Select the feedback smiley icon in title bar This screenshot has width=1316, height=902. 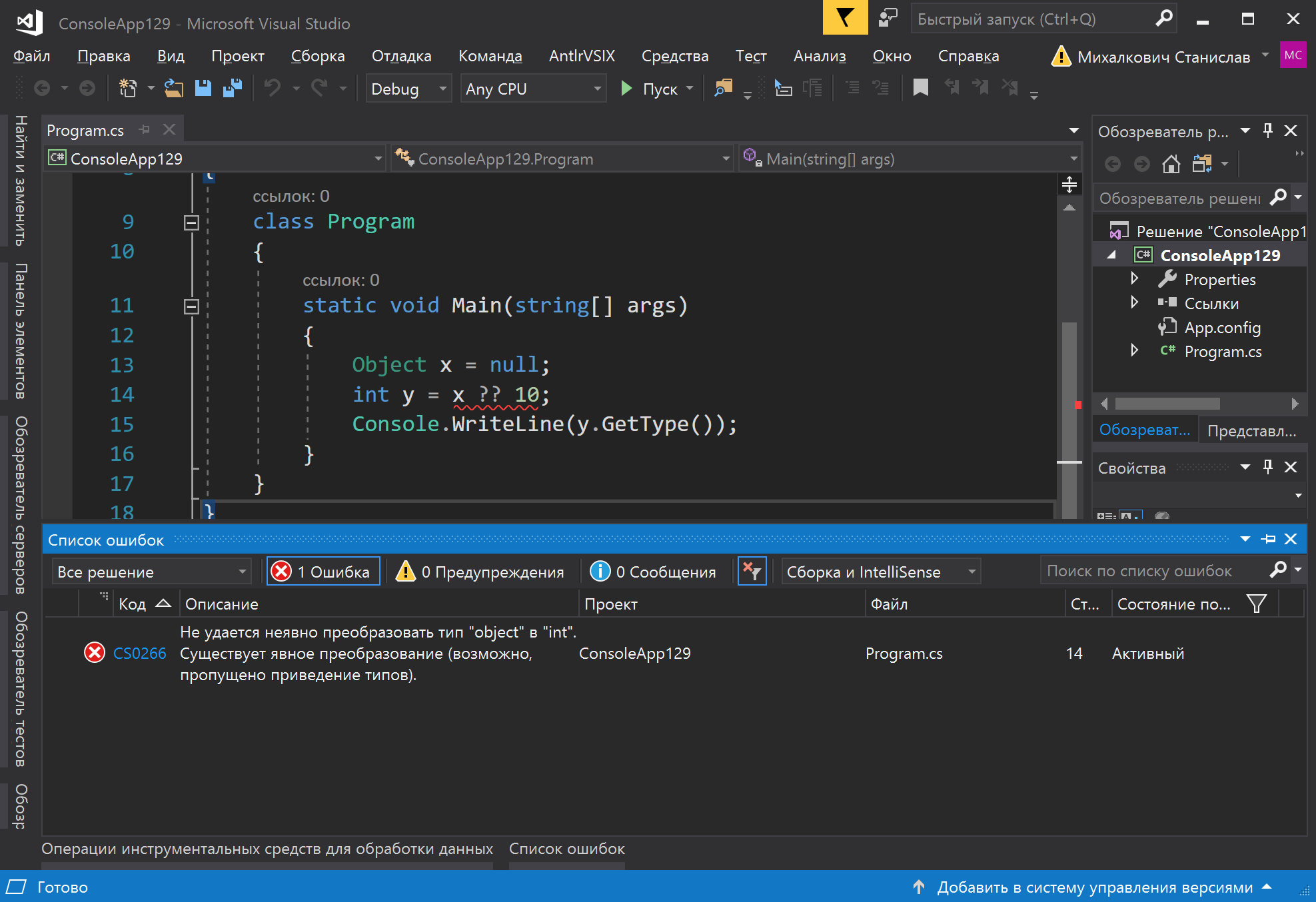click(888, 18)
